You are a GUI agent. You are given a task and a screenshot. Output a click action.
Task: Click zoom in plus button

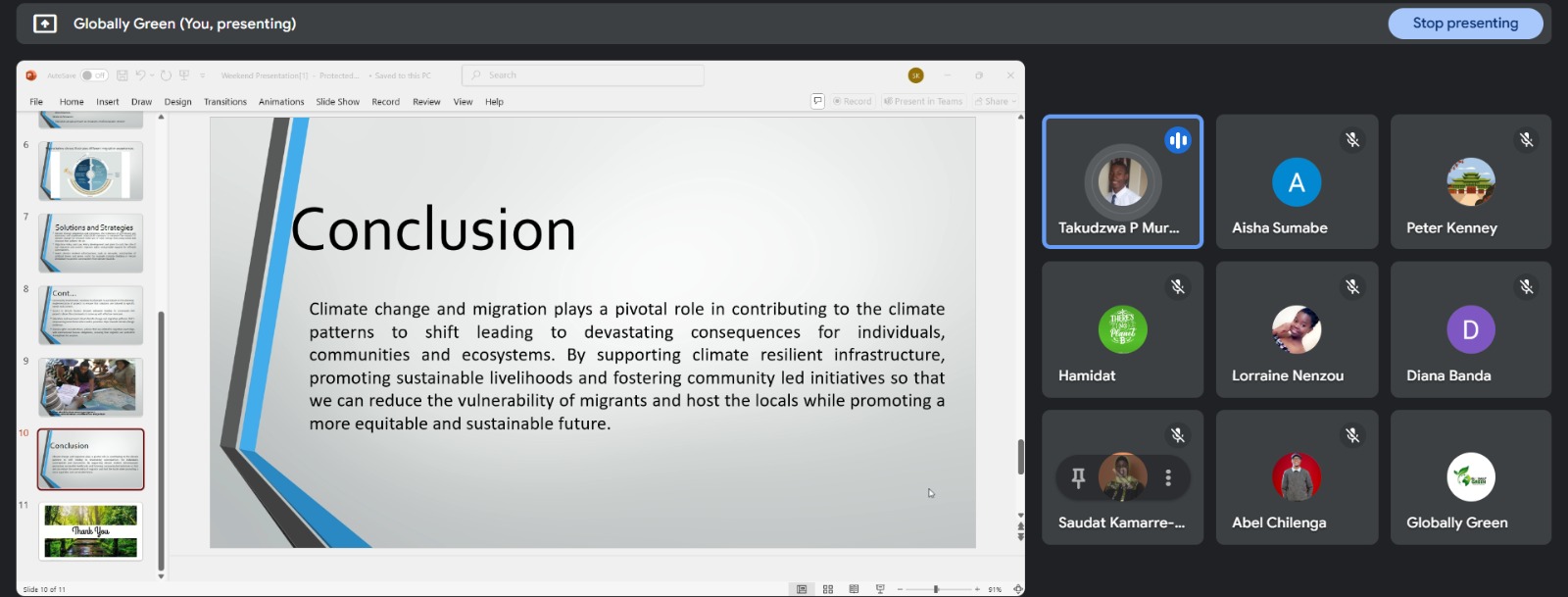coord(977,589)
